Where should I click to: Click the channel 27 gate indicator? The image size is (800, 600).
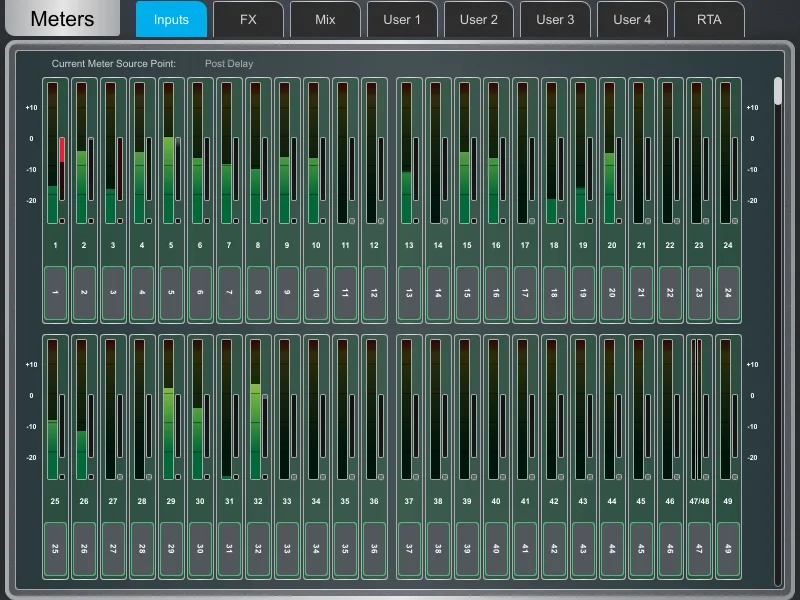click(x=120, y=477)
